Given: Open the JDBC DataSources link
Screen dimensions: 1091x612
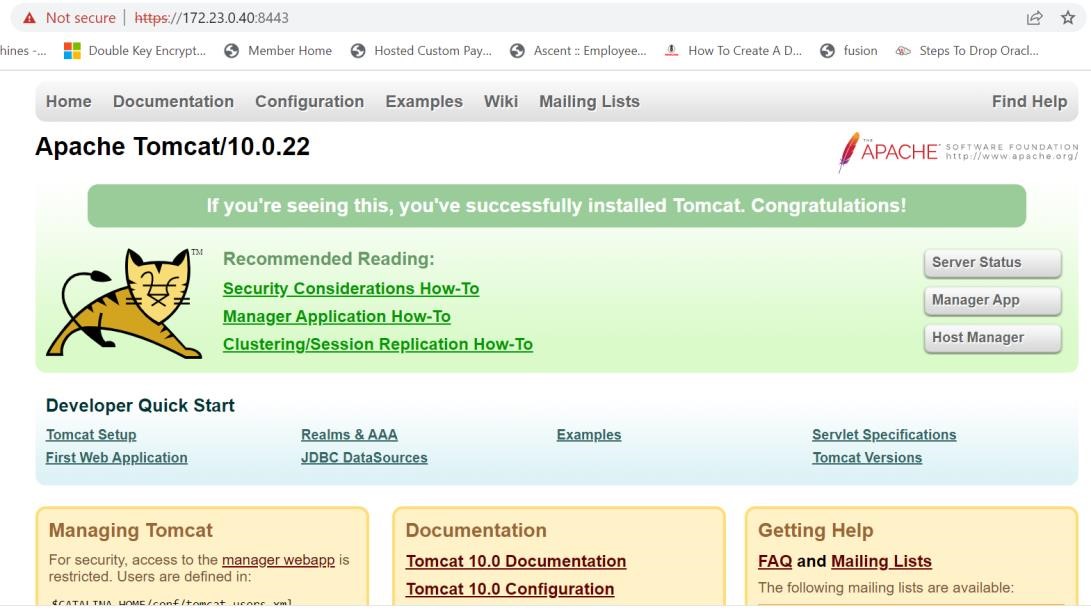Looking at the screenshot, I should pos(364,458).
